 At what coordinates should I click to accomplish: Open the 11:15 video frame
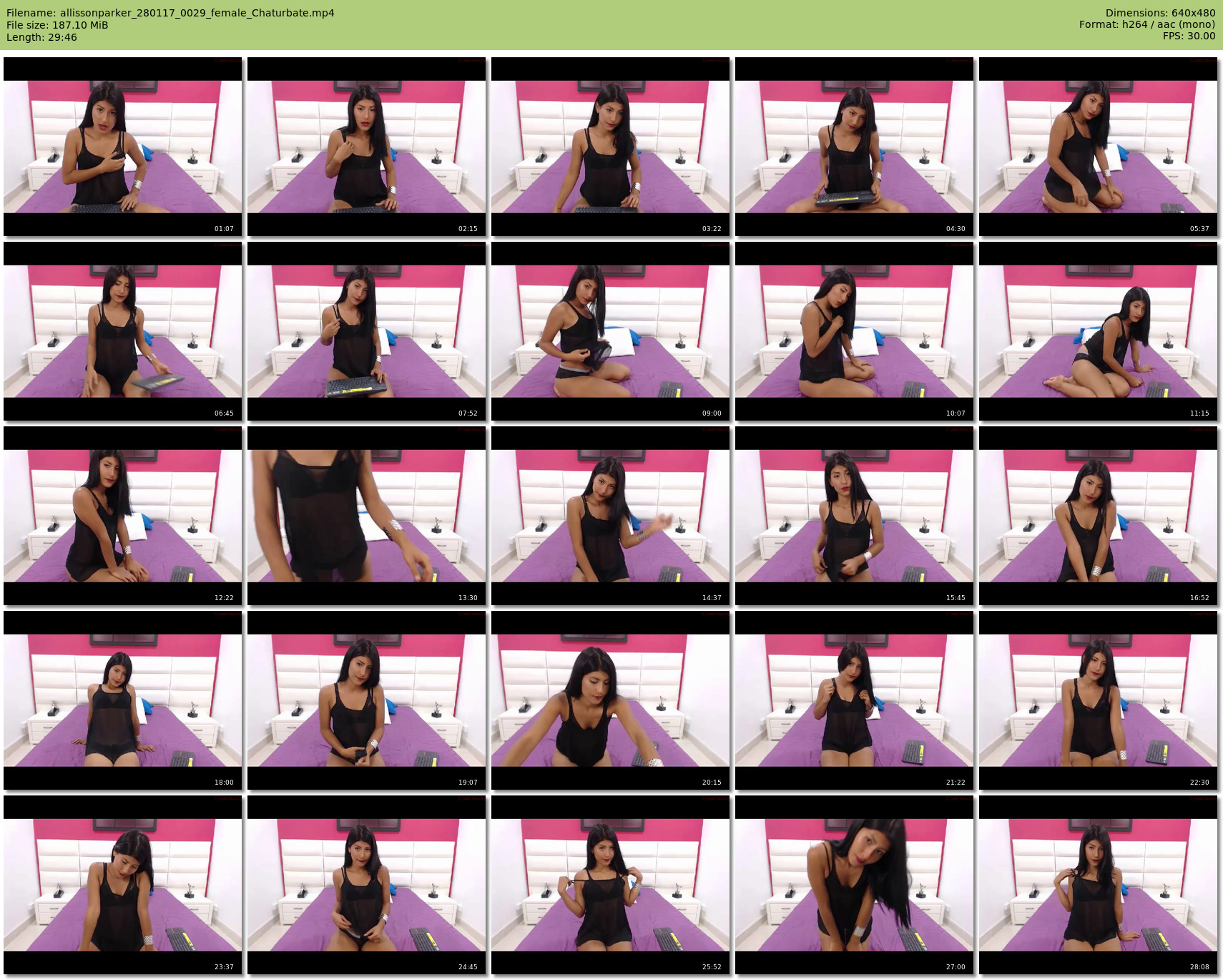pyautogui.click(x=1098, y=331)
